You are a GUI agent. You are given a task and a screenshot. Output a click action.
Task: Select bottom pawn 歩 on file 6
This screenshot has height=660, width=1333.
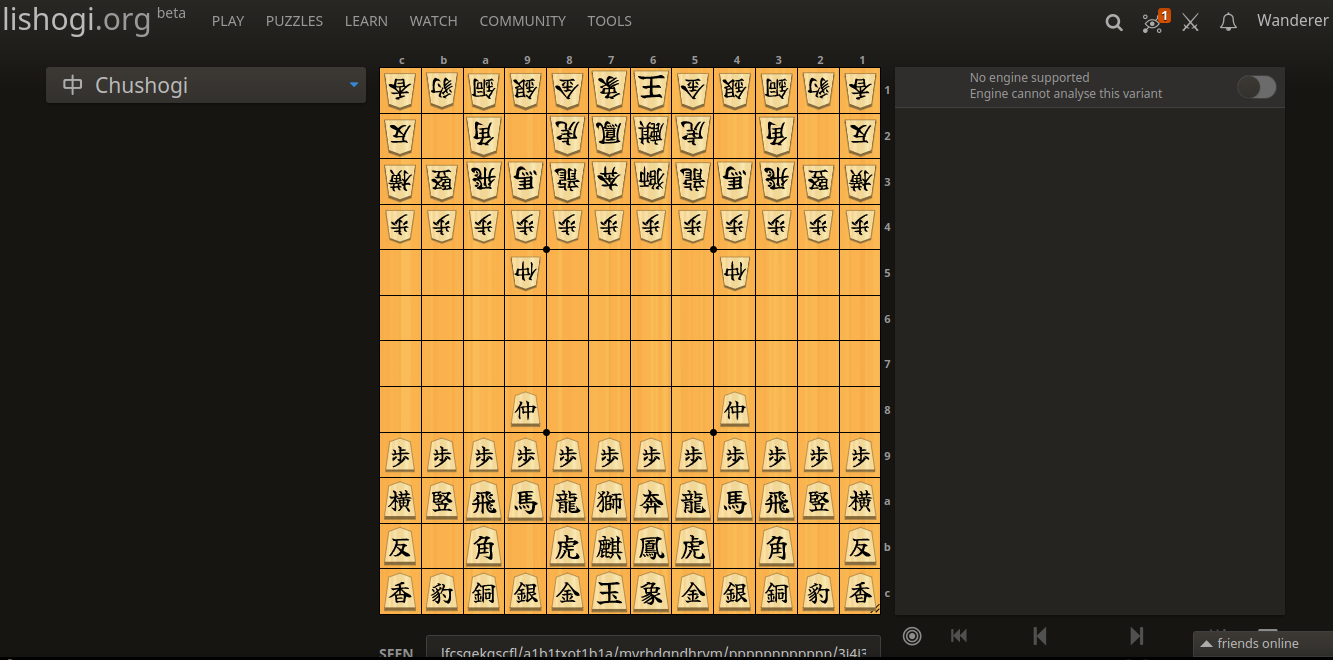[651, 456]
